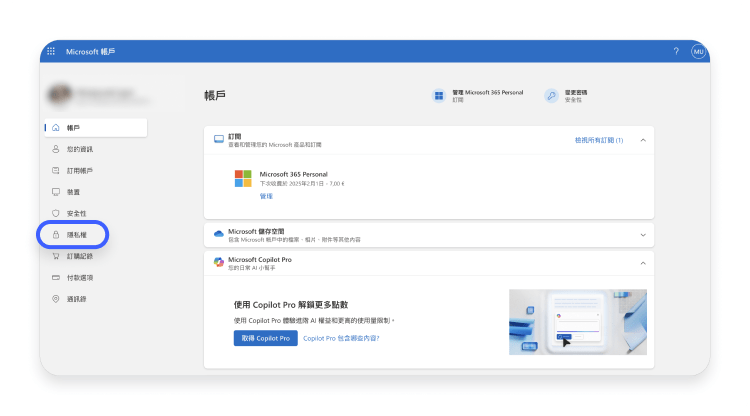Go to 帳戶 home in sidebar
Screen dimensions: 750x416
(96, 128)
